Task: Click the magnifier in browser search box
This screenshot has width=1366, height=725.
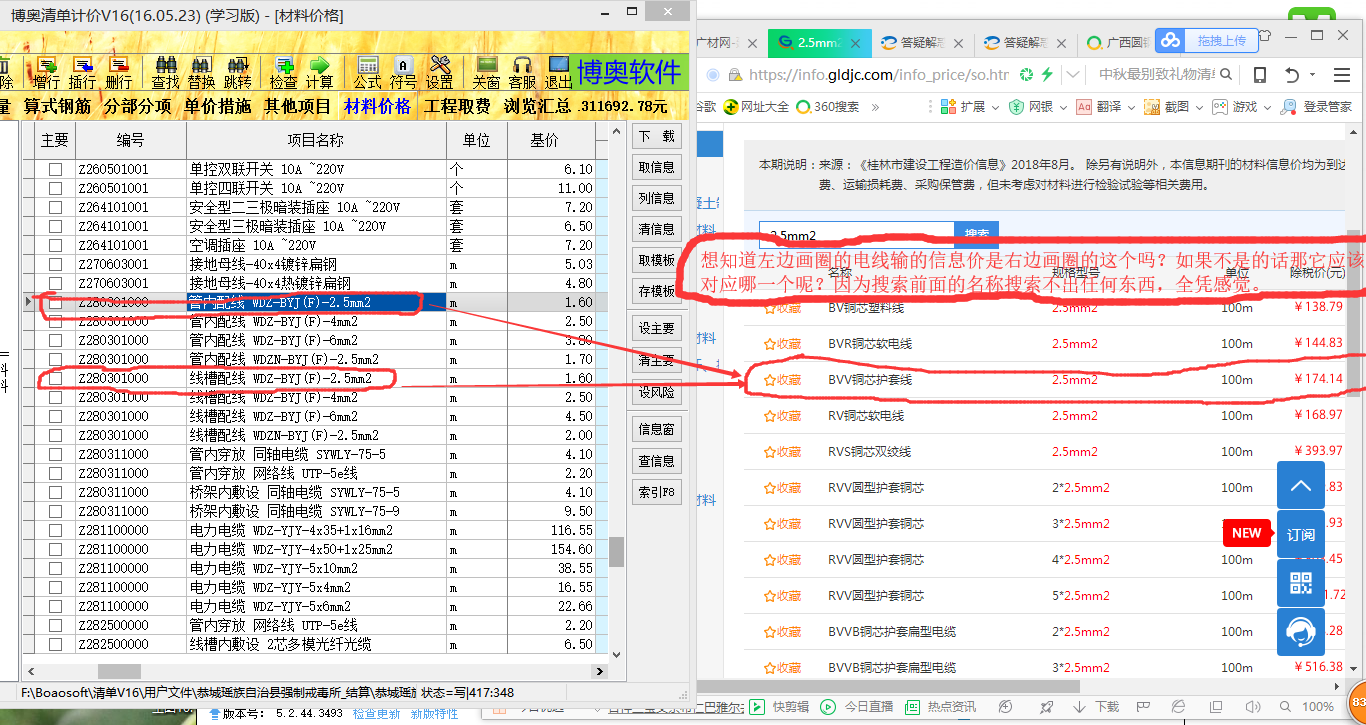Action: pyautogui.click(x=1227, y=75)
